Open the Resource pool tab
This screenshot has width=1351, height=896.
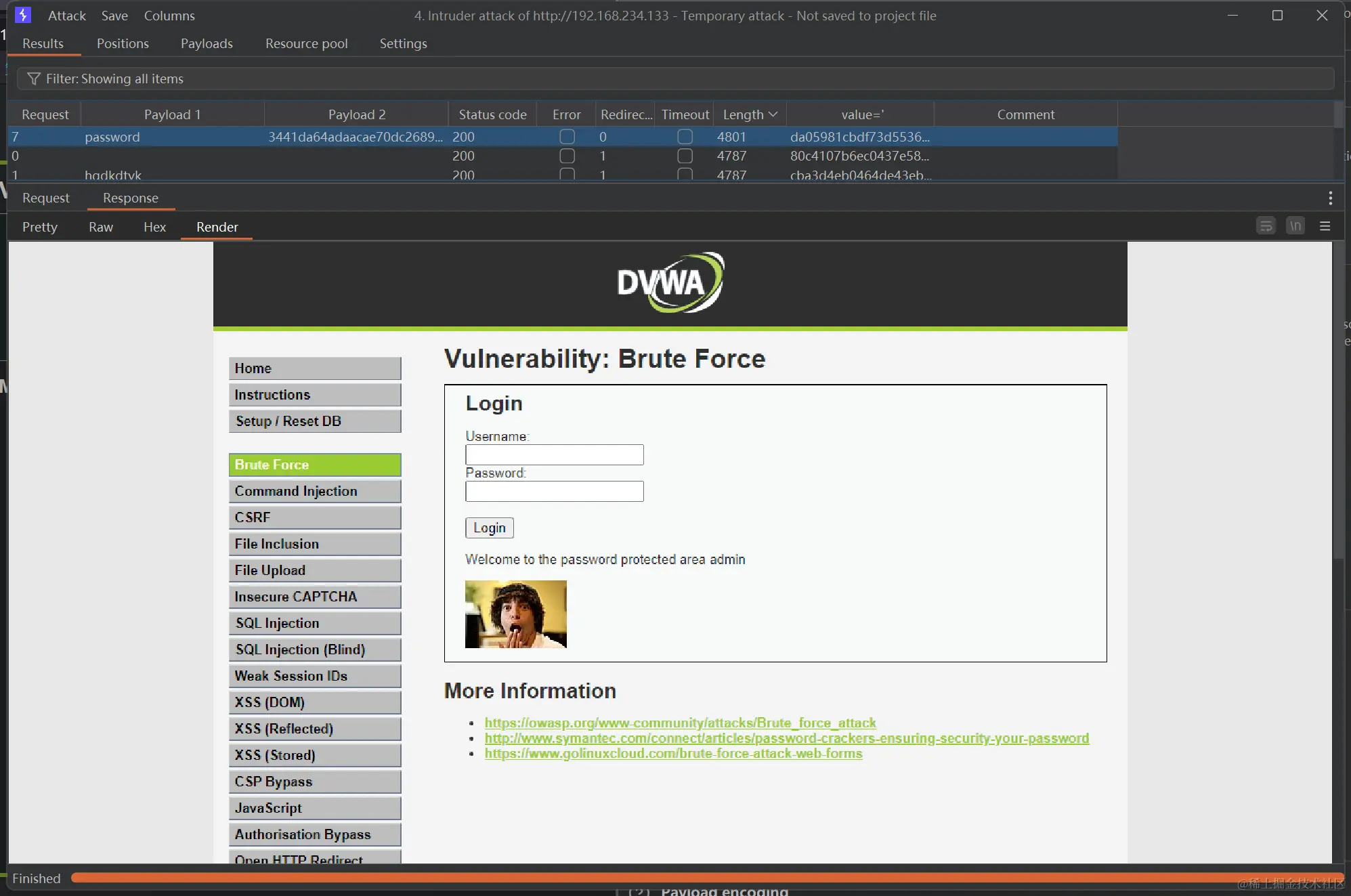pyautogui.click(x=306, y=43)
